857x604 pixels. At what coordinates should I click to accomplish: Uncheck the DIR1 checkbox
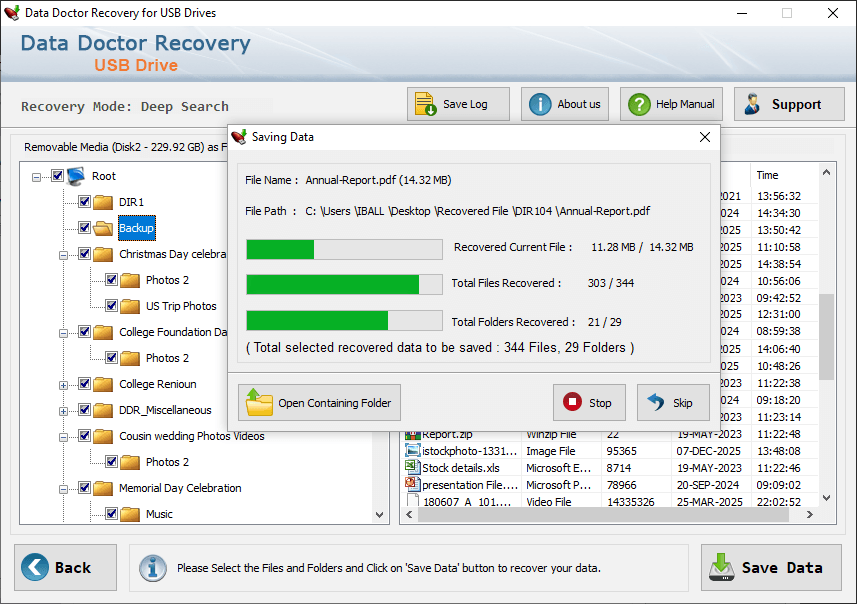84,202
